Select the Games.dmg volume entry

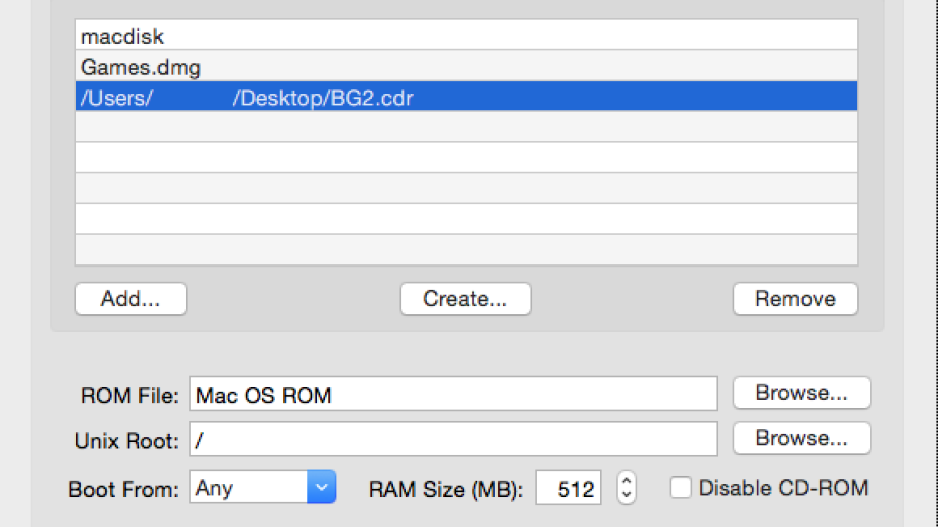pyautogui.click(x=466, y=66)
